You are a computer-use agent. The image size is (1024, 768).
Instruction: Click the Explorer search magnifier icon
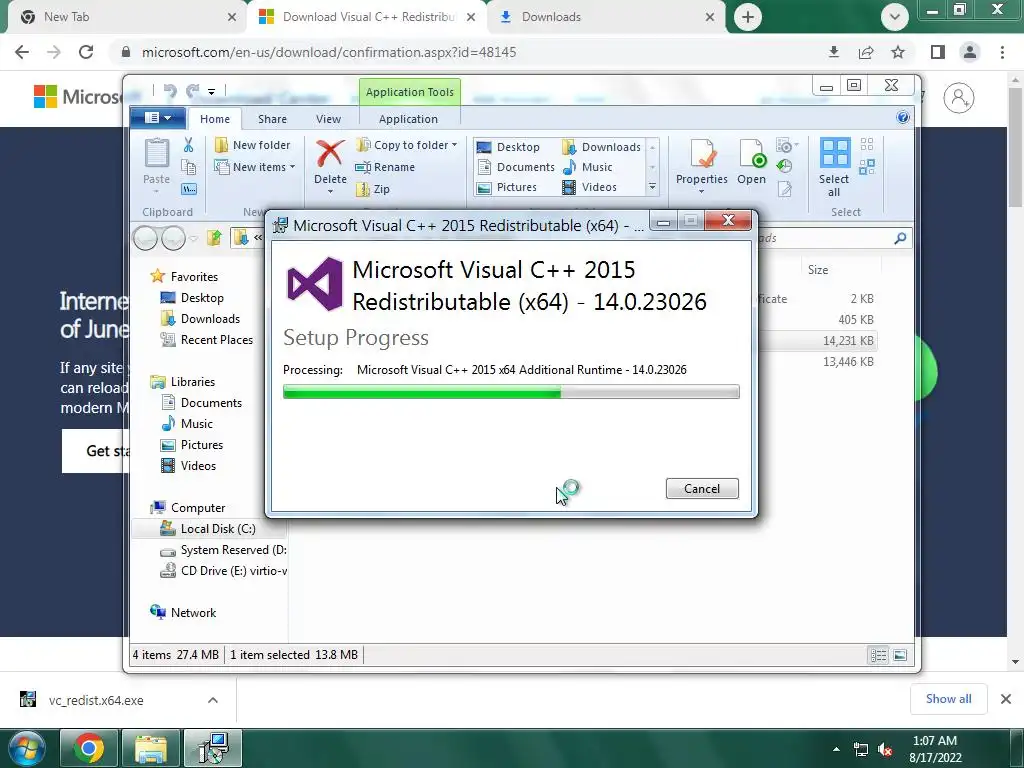pos(901,238)
